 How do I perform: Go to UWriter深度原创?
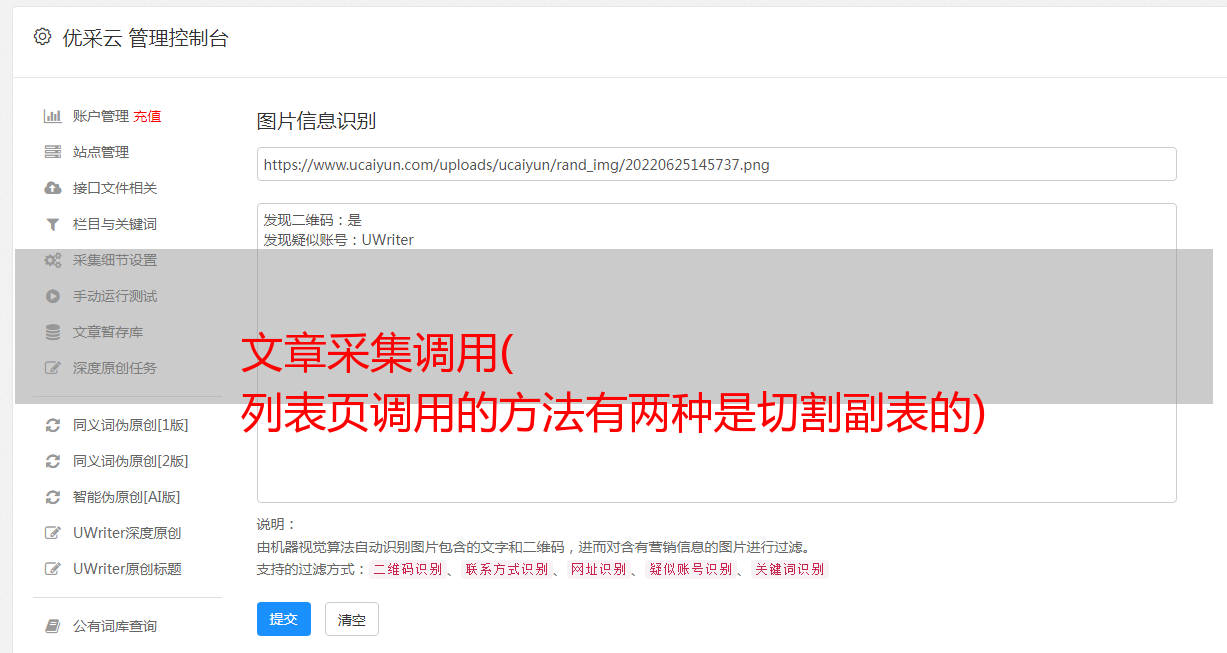pyautogui.click(x=127, y=533)
